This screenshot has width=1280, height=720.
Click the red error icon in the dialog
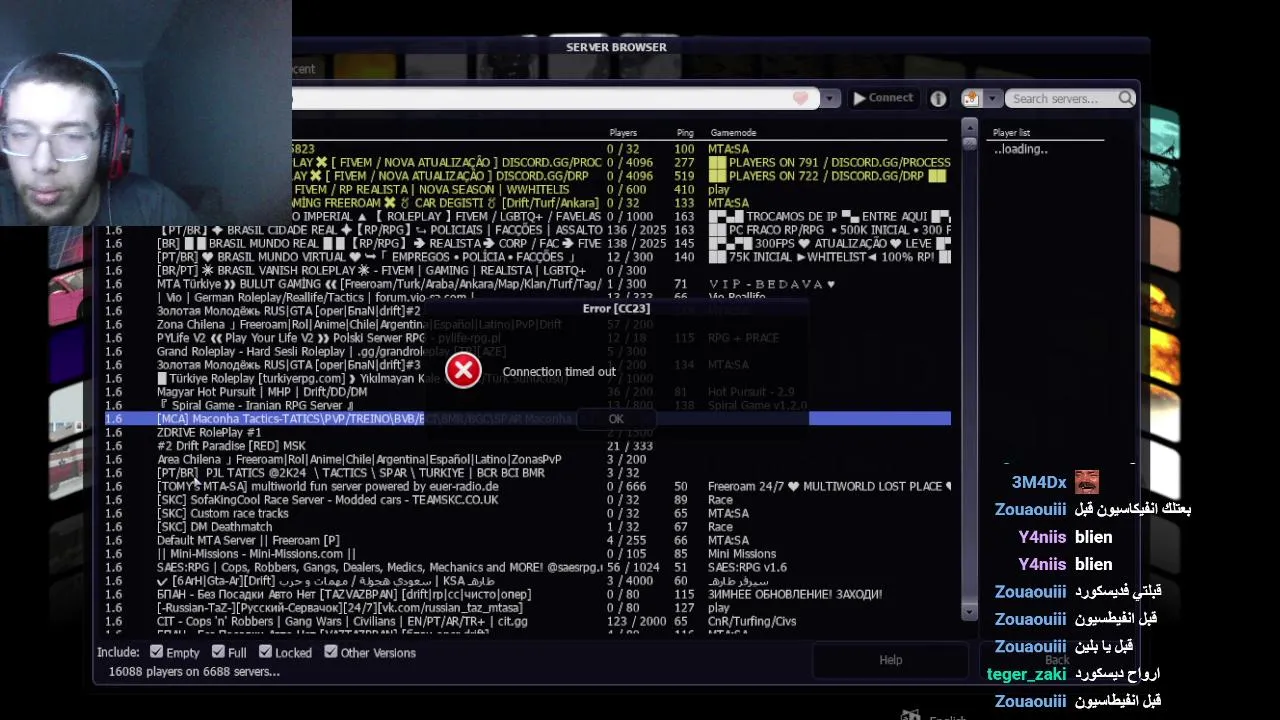click(x=463, y=370)
